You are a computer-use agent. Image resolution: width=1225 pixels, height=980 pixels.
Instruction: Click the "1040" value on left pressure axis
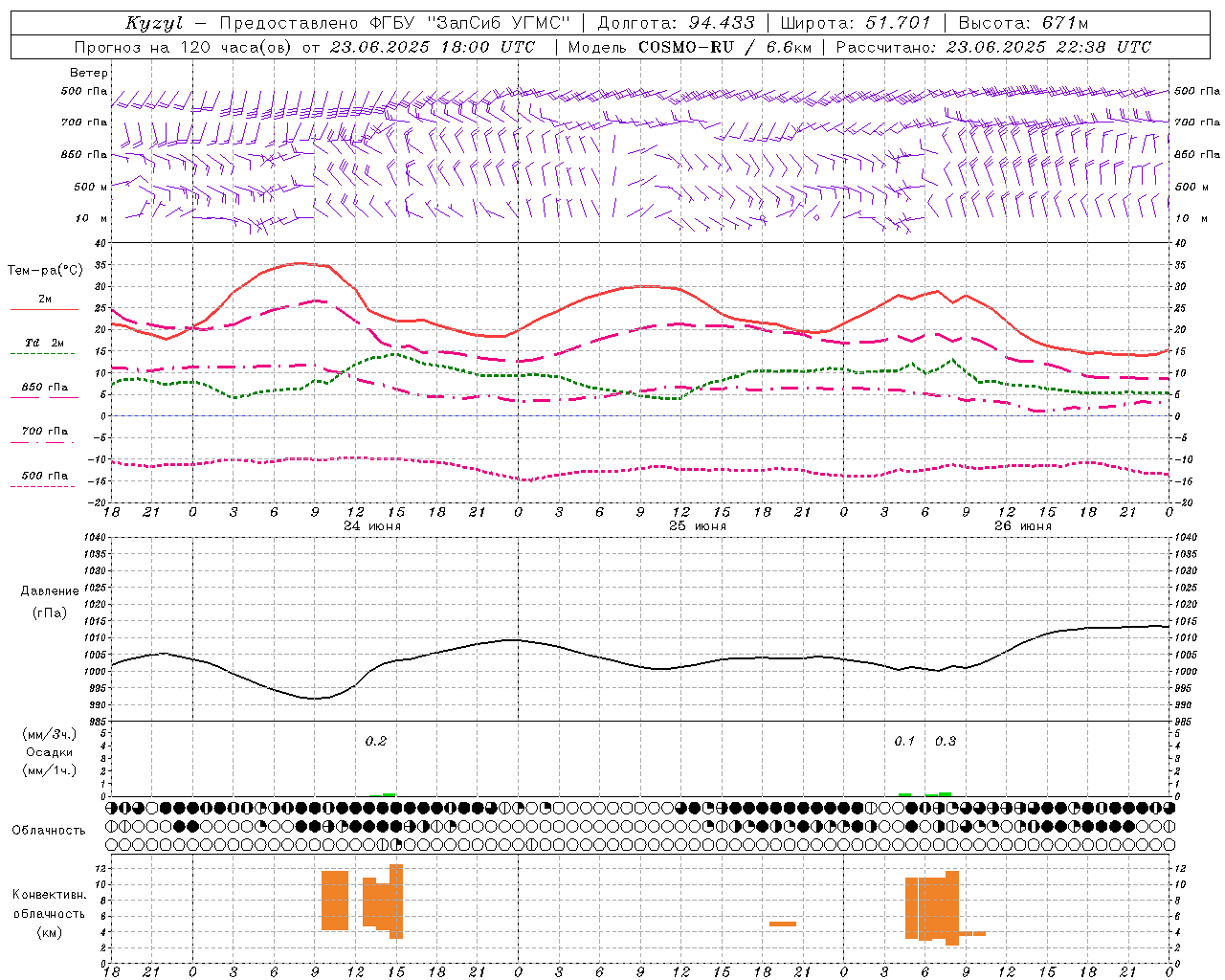pyautogui.click(x=95, y=538)
